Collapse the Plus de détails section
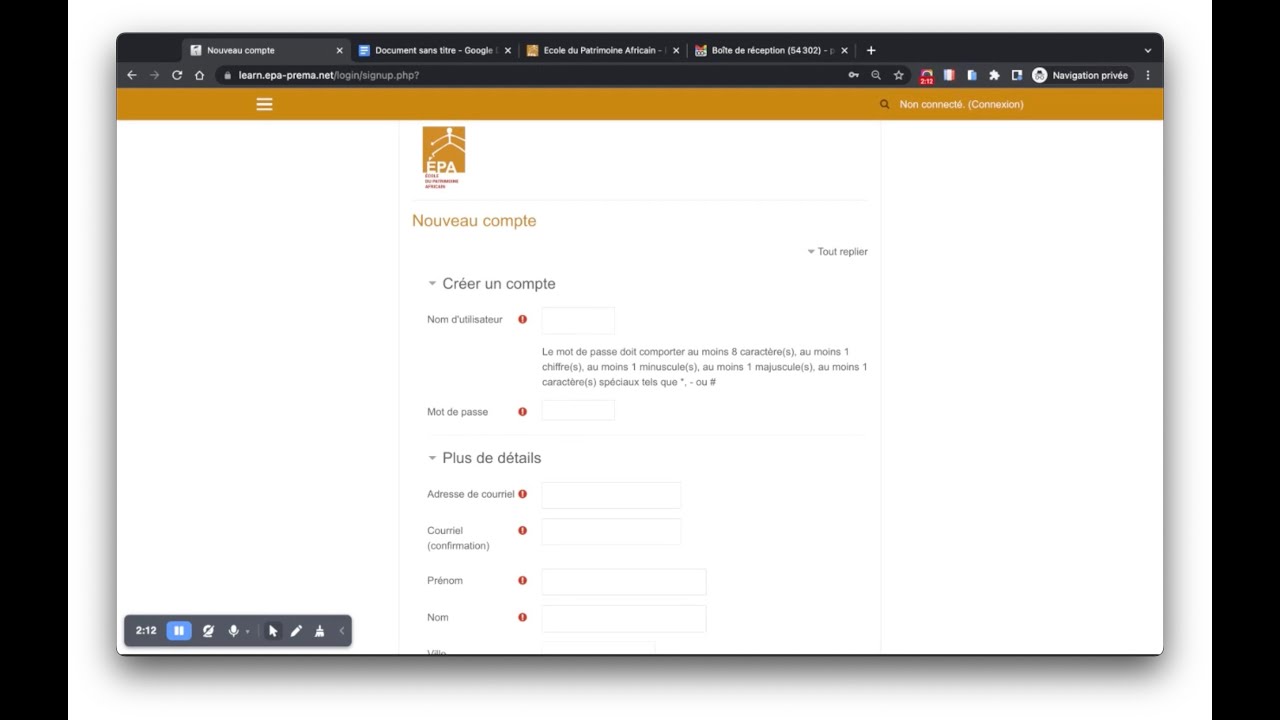The height and width of the screenshot is (720, 1280). [x=433, y=458]
